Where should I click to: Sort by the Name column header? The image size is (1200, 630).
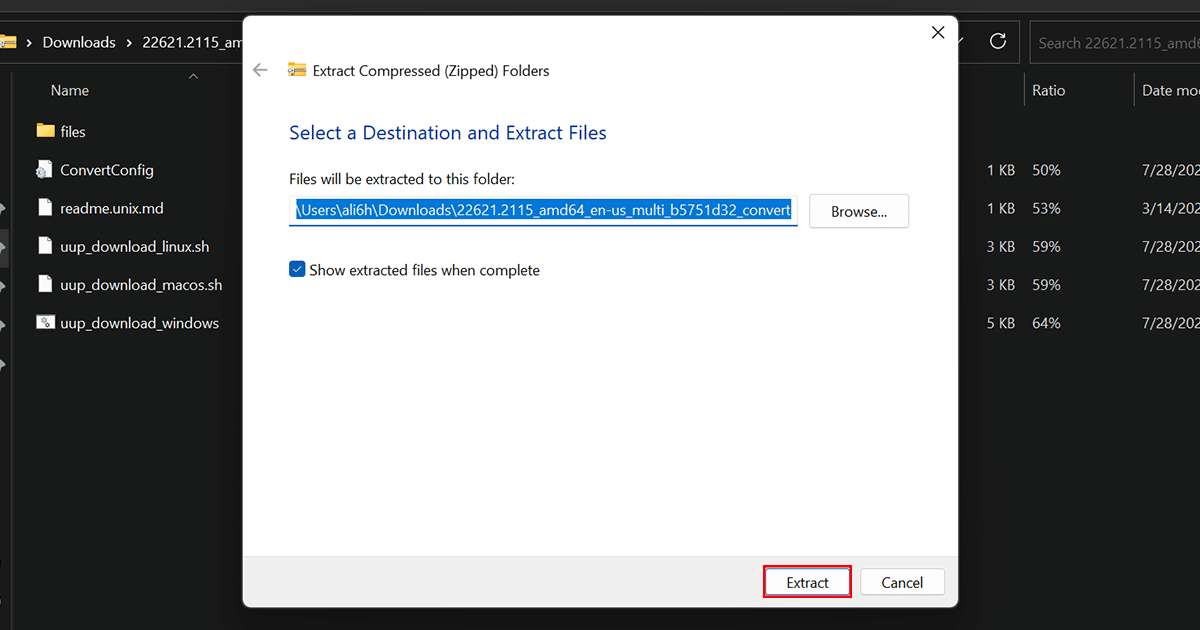pyautogui.click(x=70, y=90)
